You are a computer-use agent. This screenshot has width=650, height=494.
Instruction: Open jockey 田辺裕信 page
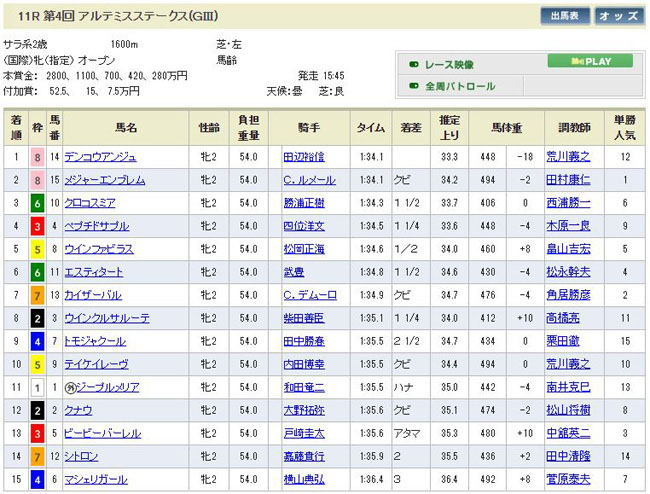pyautogui.click(x=304, y=157)
